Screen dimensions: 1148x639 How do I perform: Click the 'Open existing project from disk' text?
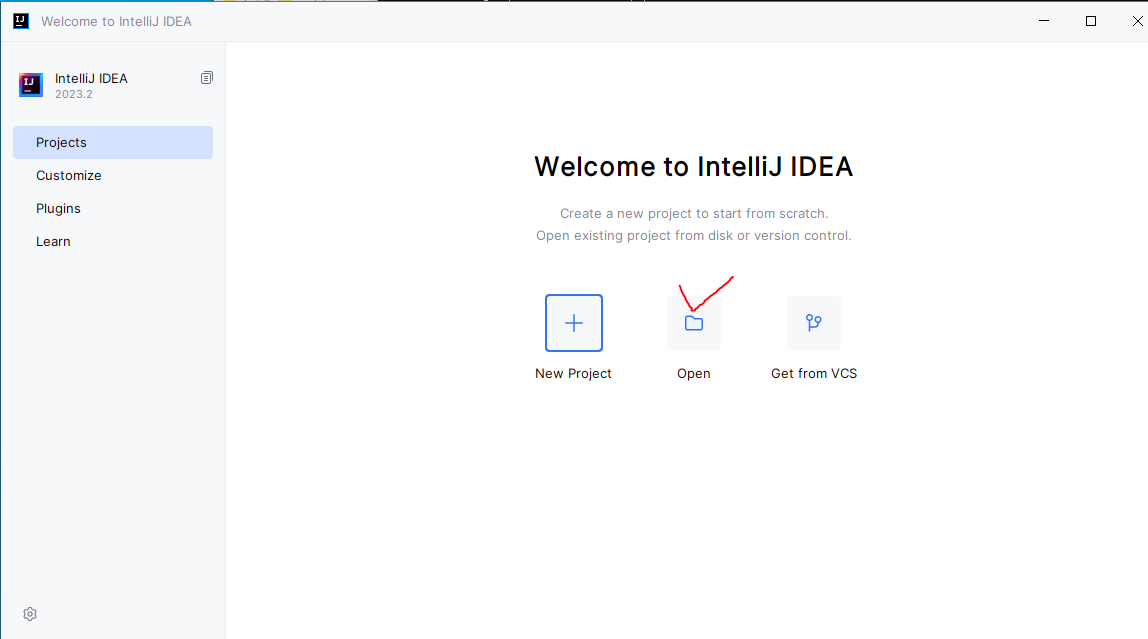click(x=693, y=236)
